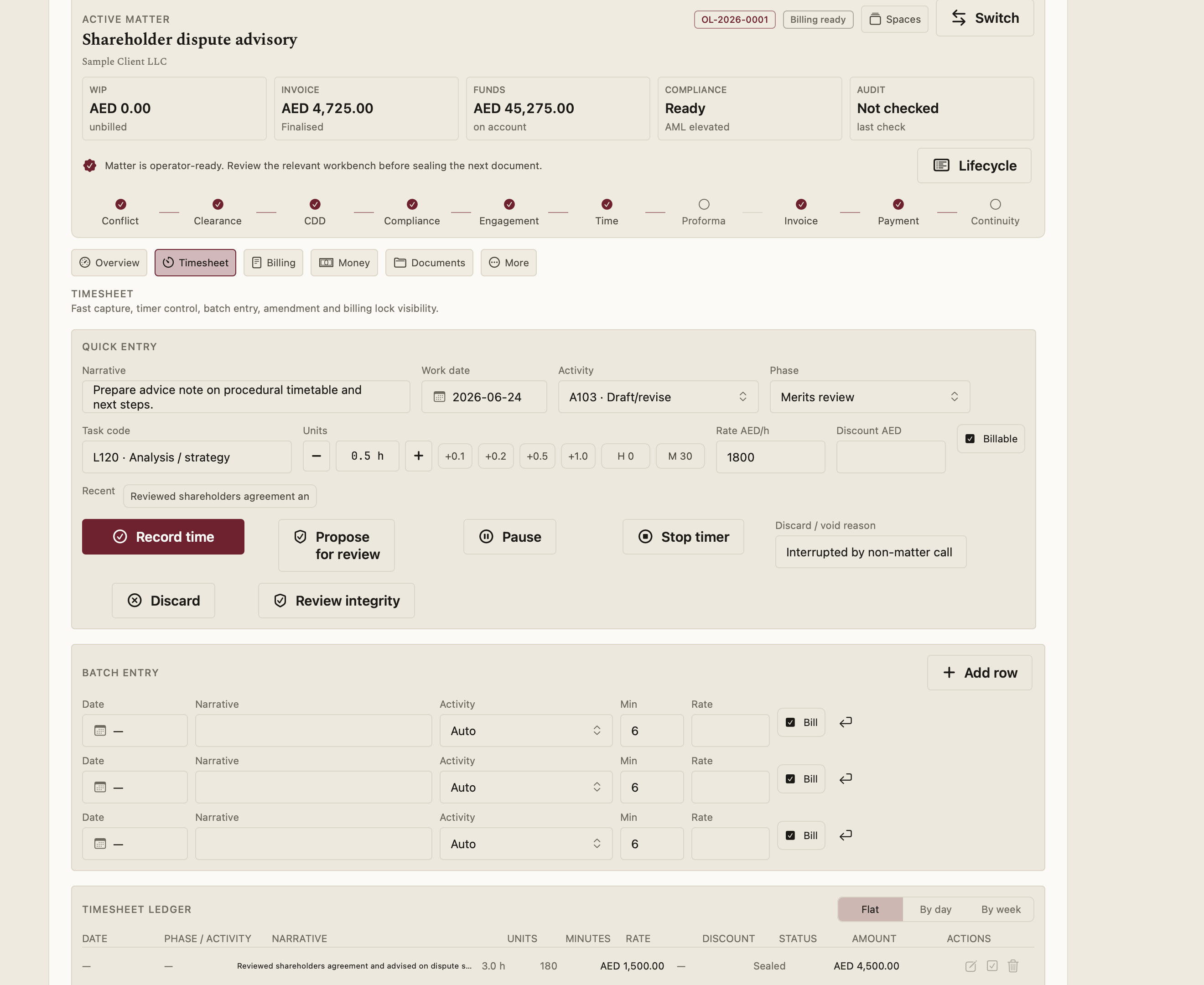Pause the timer
1204x985 pixels.
pyautogui.click(x=509, y=537)
